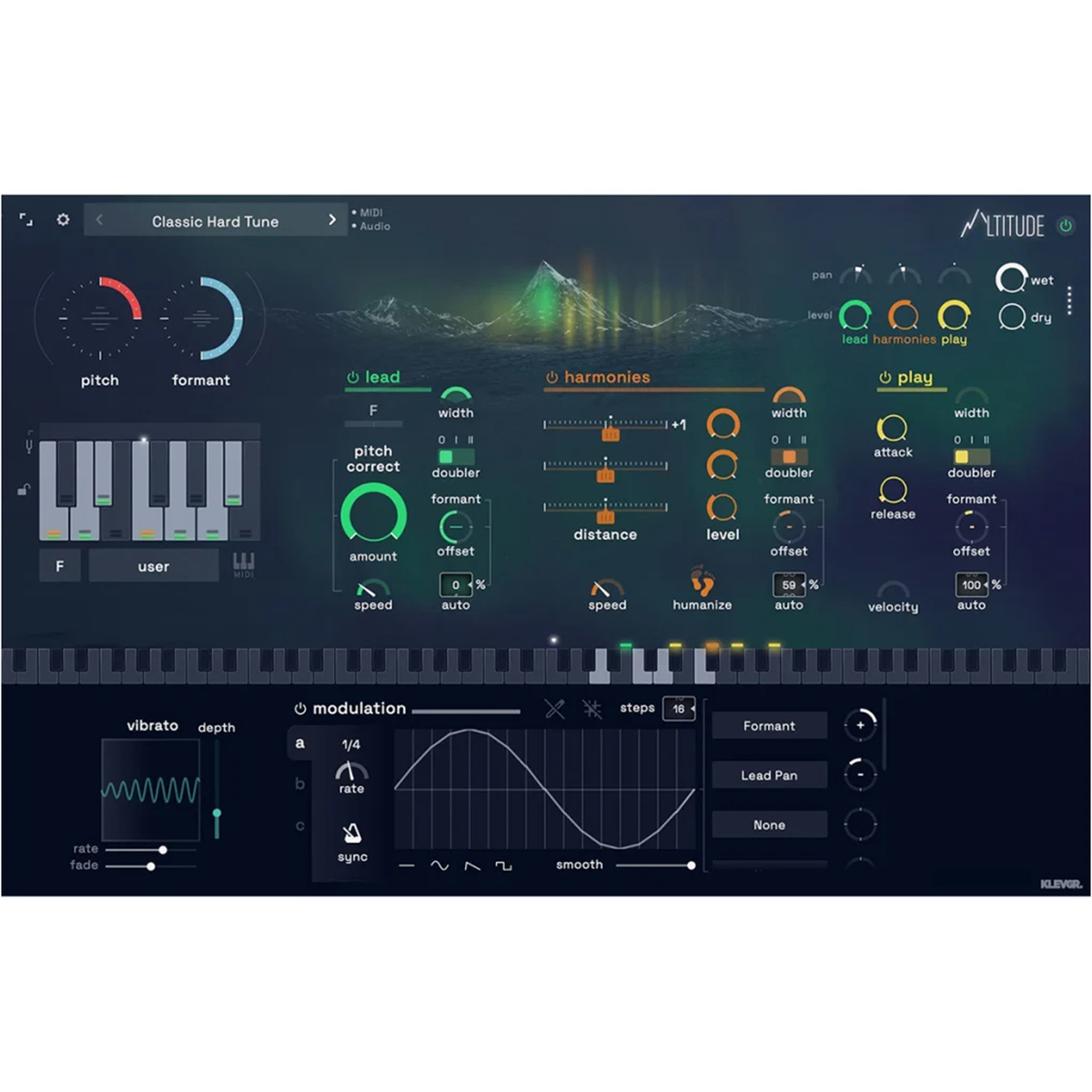Click the MIDI keyboard icon
This screenshot has width=1092, height=1092.
[244, 564]
